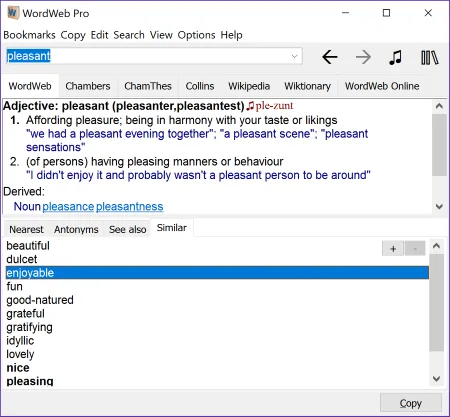Click the Copy button at the bottom
Image resolution: width=450 pixels, height=417 pixels.
[x=411, y=403]
